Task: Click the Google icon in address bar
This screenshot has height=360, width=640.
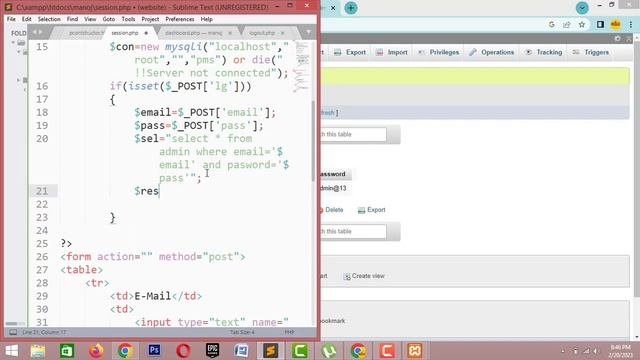Action: click(x=551, y=24)
